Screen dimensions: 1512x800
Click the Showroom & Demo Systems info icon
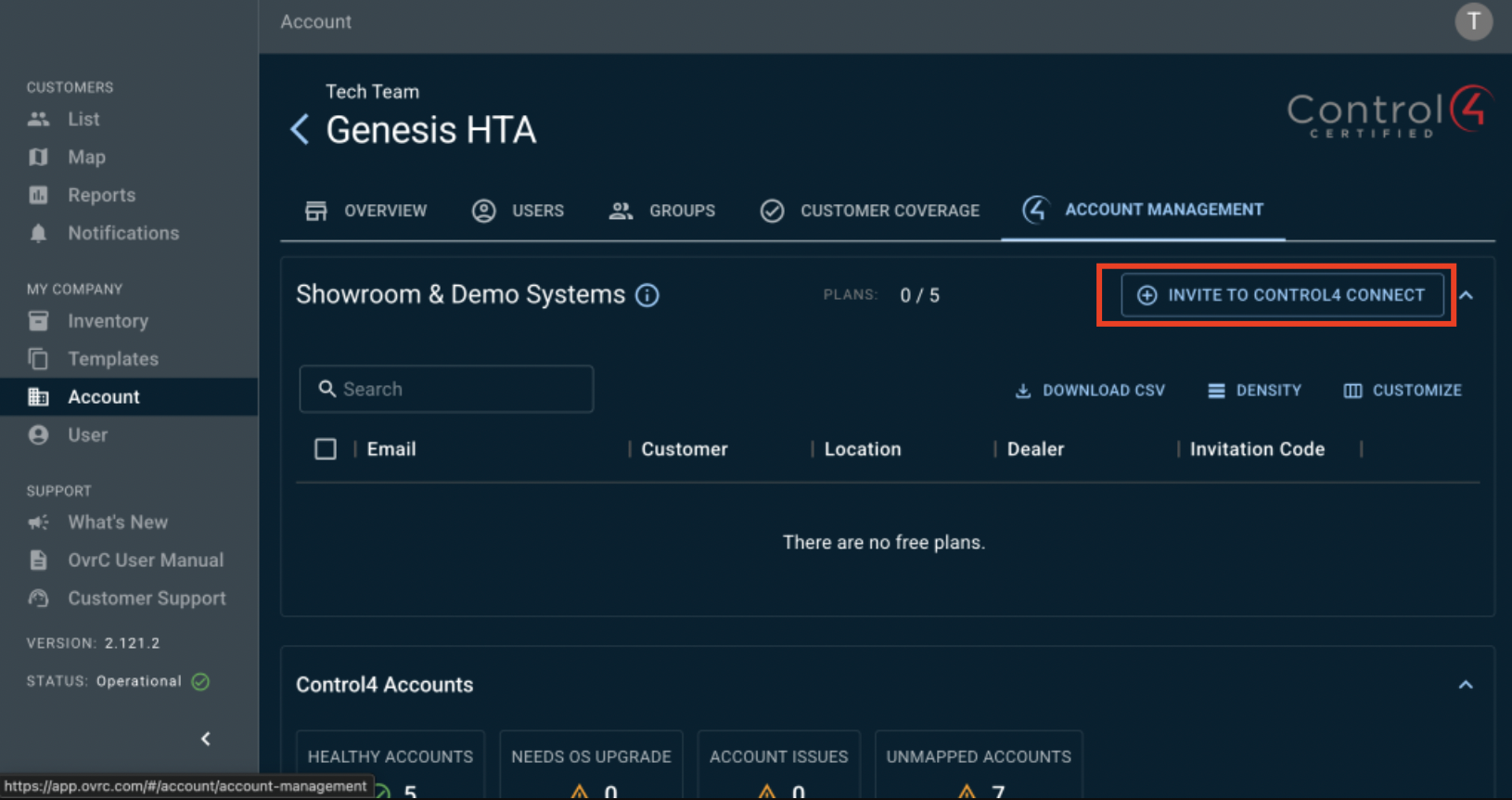(x=647, y=295)
